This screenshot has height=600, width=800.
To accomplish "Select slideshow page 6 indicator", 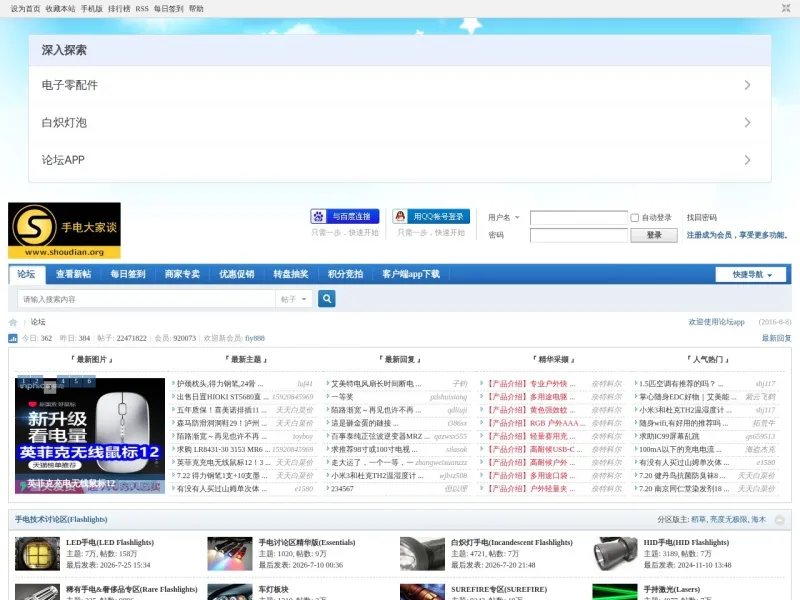I will 89,381.
